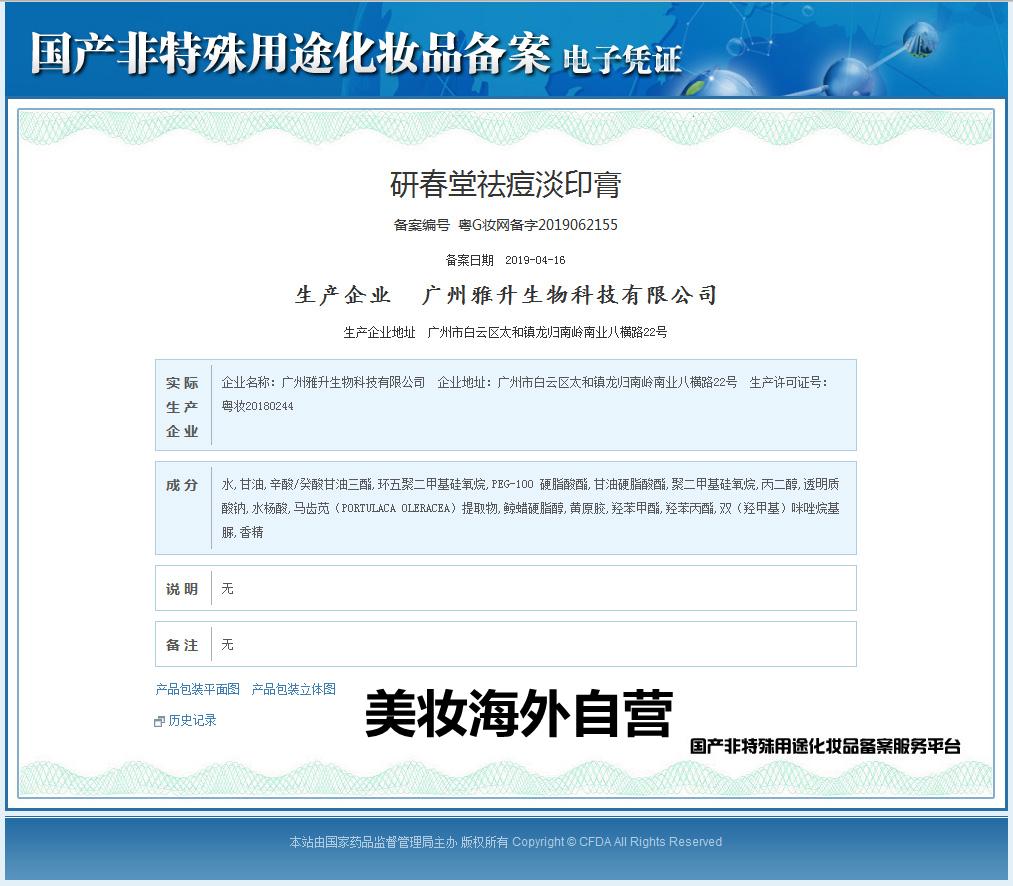
Task: Click the 成分 row label
Action: [x=182, y=485]
